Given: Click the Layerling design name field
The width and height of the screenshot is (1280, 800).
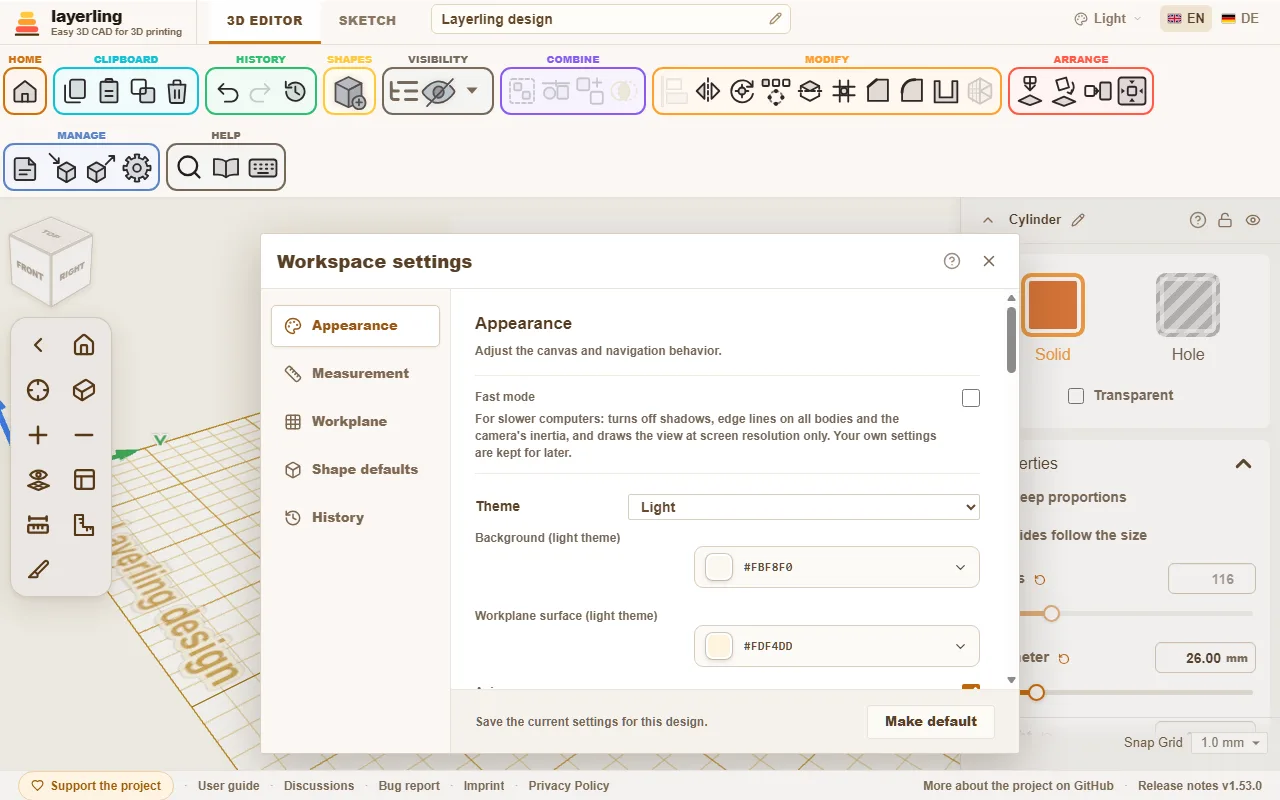Looking at the screenshot, I should coord(611,19).
